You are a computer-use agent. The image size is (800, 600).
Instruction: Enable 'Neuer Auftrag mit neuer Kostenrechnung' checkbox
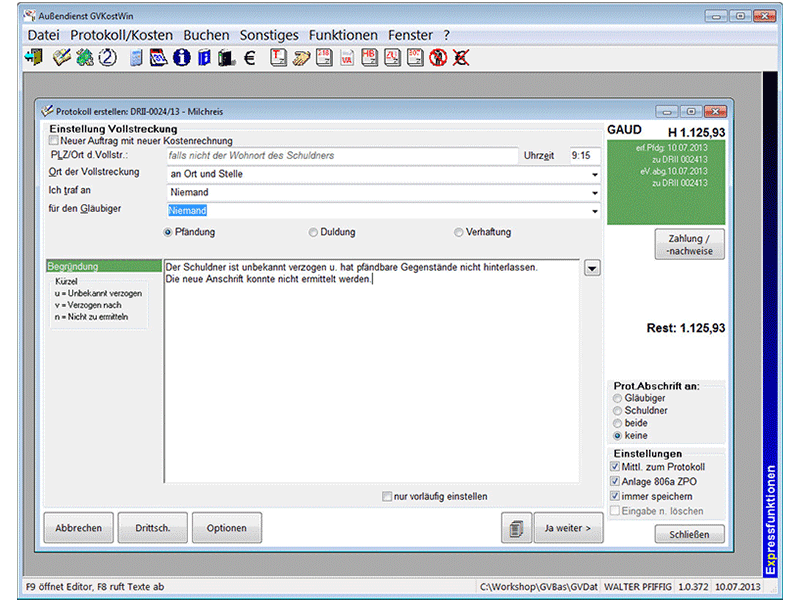pos(53,141)
